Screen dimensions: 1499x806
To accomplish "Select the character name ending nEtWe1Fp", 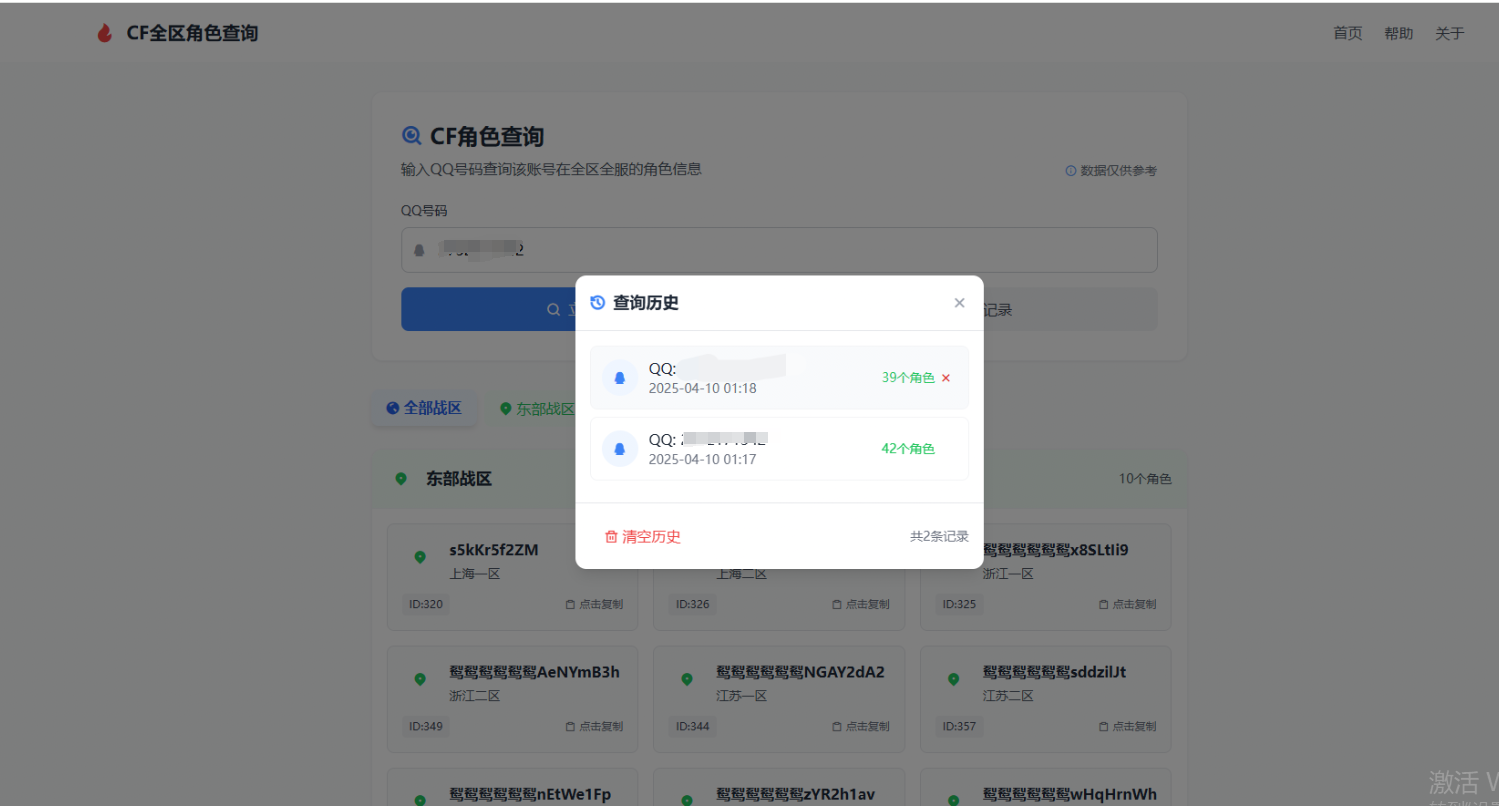I will pos(530,795).
